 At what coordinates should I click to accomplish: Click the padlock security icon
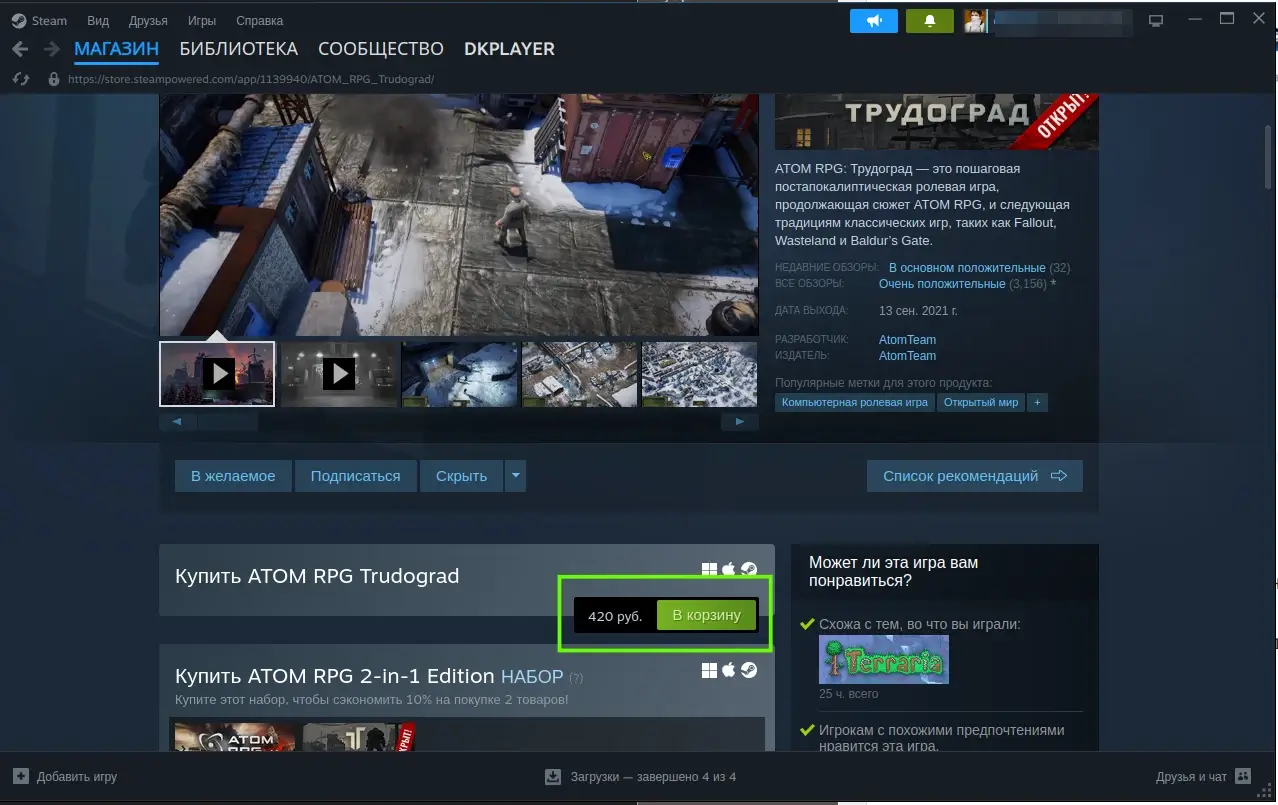(x=54, y=79)
